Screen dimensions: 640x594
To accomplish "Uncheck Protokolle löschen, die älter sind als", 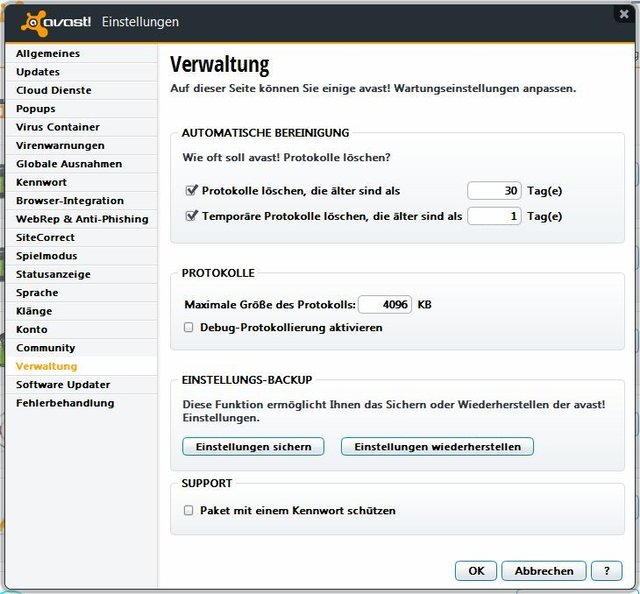I will (191, 190).
